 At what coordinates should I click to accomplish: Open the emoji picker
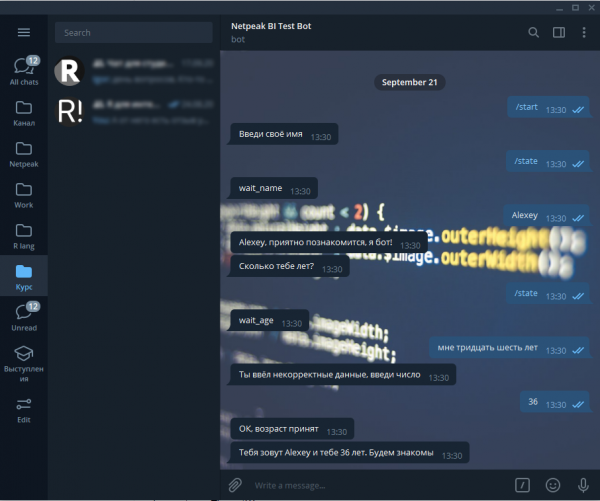tap(552, 485)
